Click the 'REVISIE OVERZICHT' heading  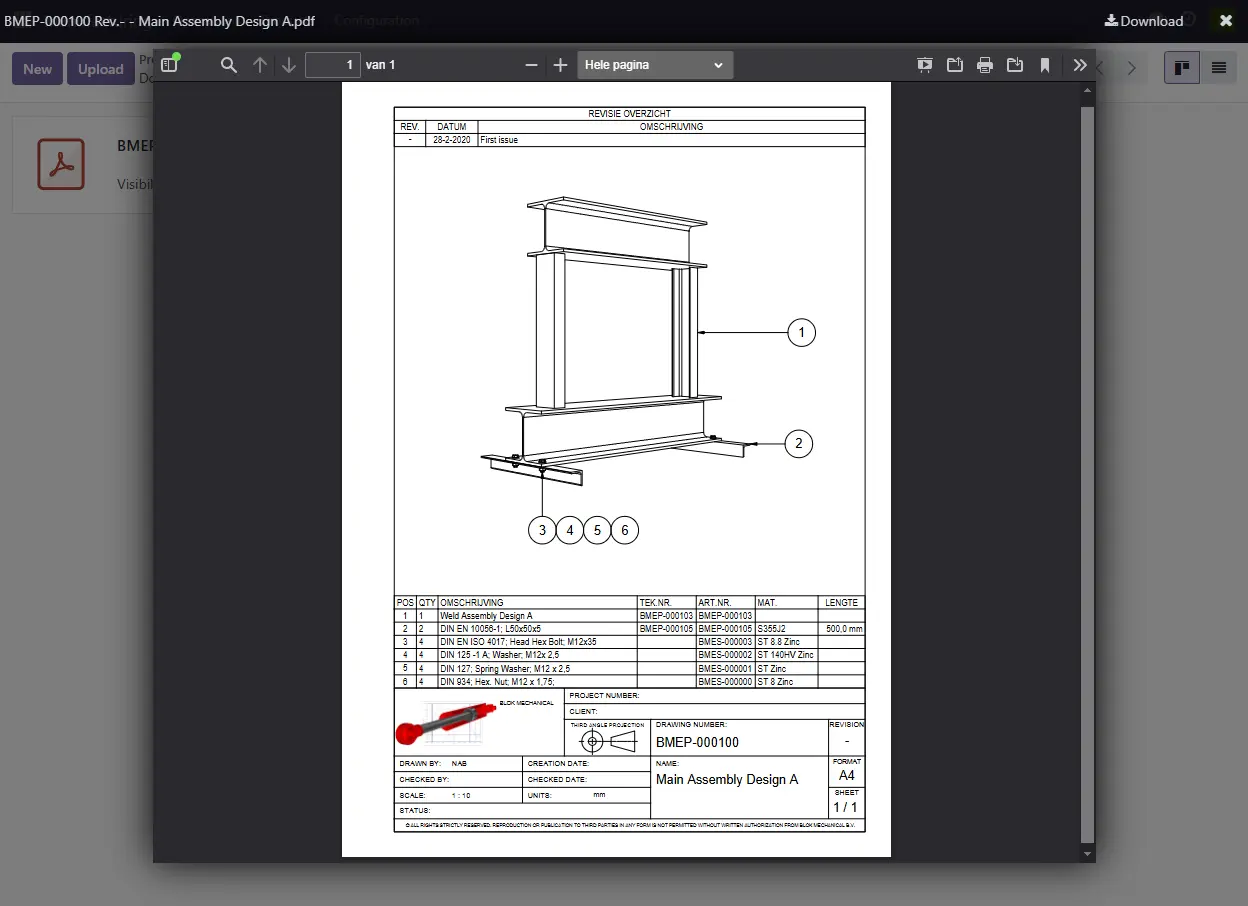[630, 114]
